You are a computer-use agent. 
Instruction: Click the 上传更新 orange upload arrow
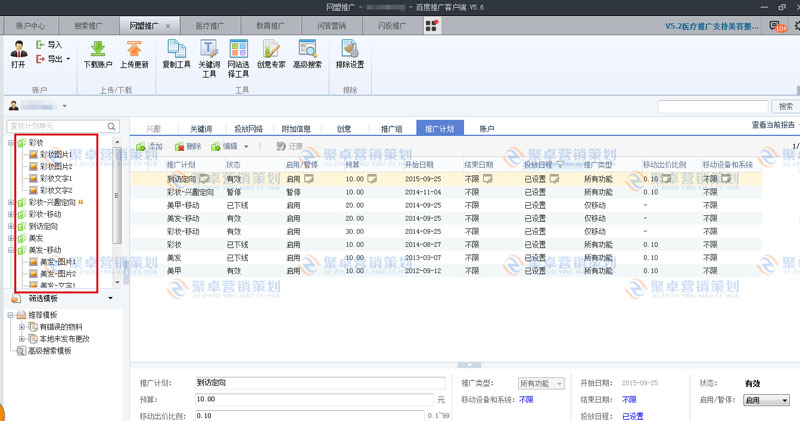[134, 49]
